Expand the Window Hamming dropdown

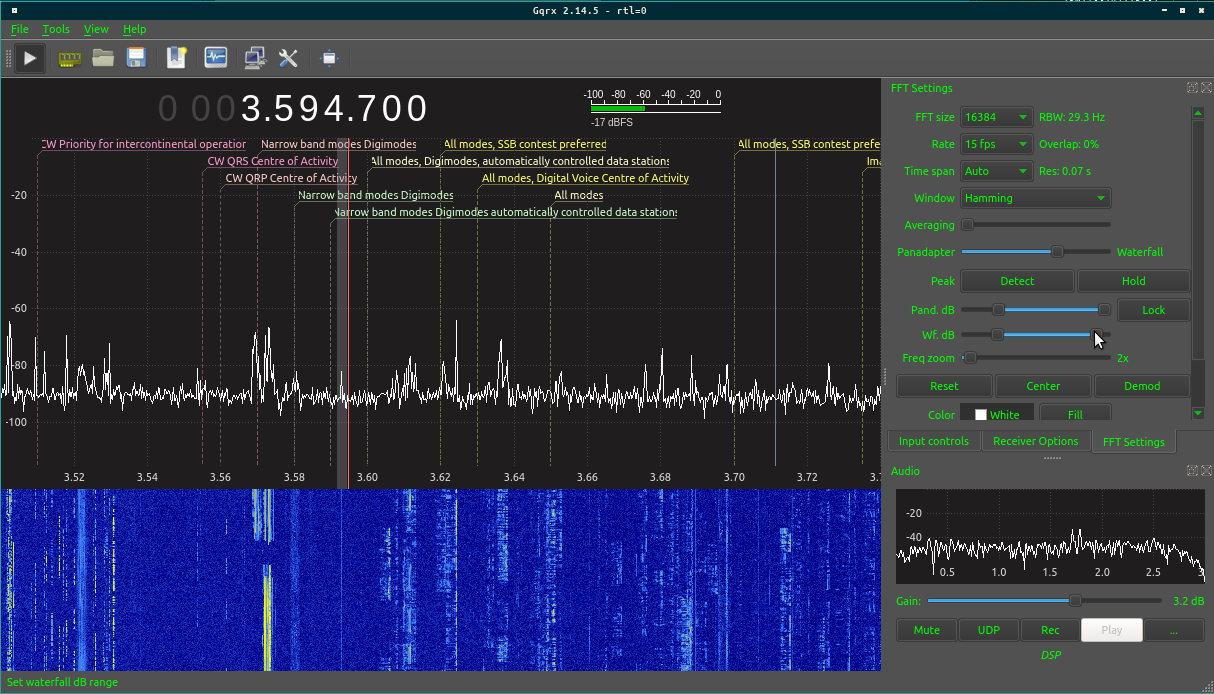pos(1035,198)
